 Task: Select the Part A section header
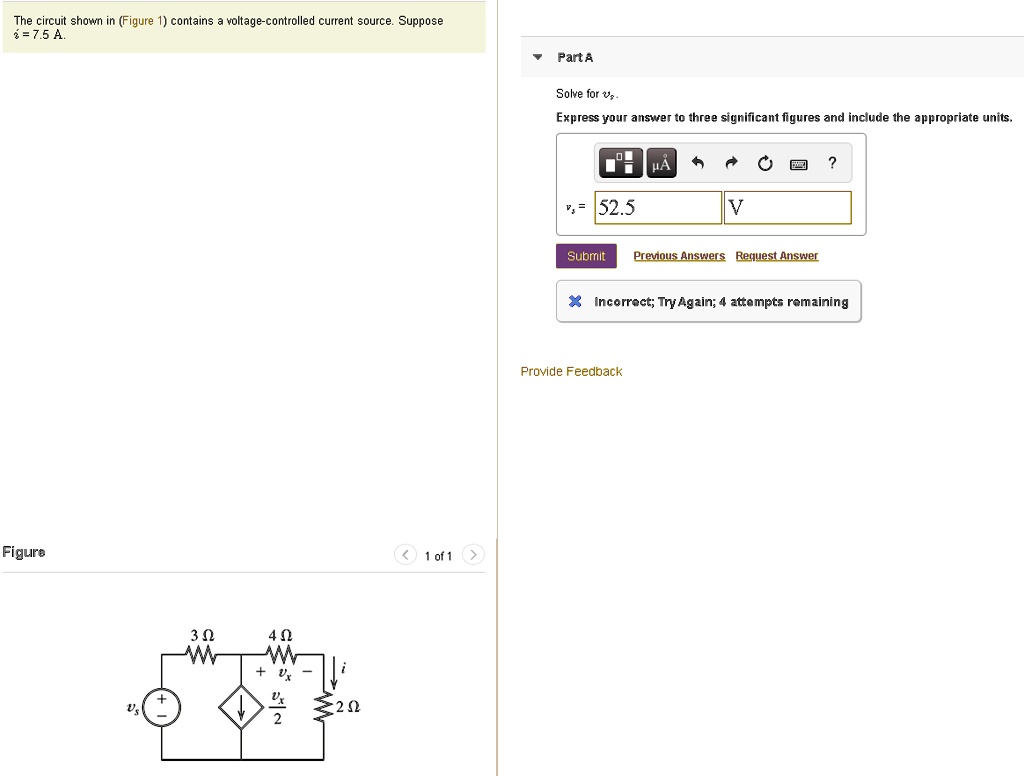[575, 57]
